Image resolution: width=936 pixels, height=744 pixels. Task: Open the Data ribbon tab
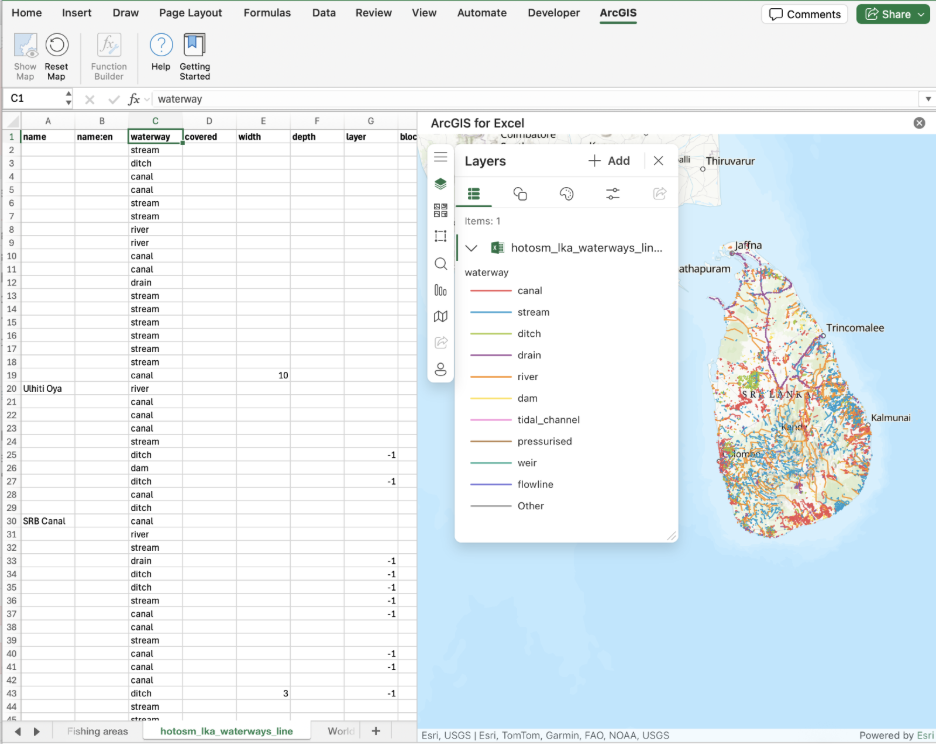click(324, 13)
